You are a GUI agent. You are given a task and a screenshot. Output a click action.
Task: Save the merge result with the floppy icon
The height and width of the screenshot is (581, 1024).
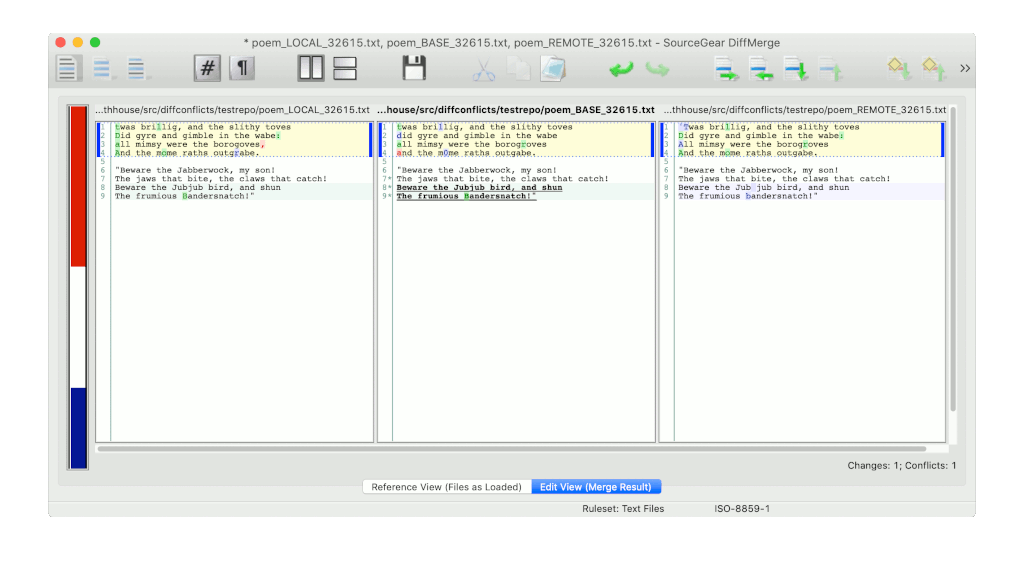click(414, 68)
